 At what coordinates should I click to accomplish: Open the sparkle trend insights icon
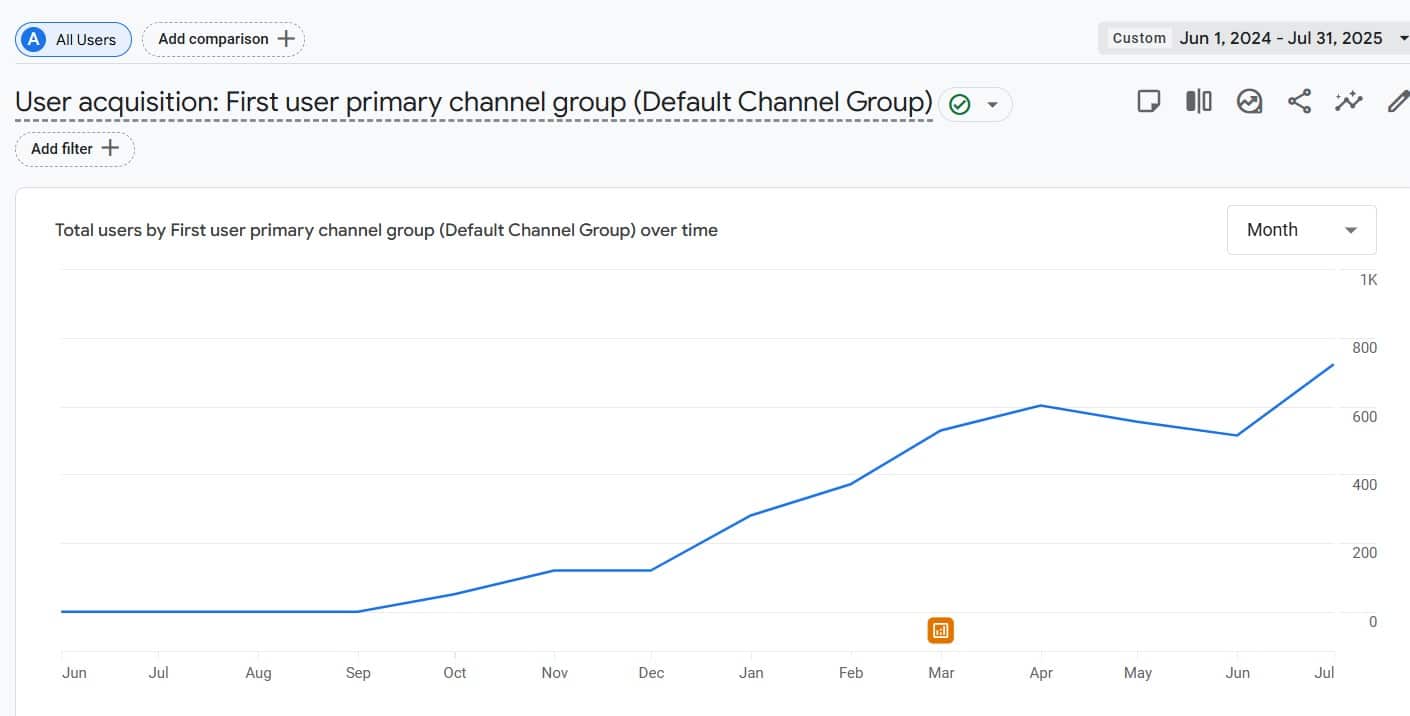(1349, 101)
